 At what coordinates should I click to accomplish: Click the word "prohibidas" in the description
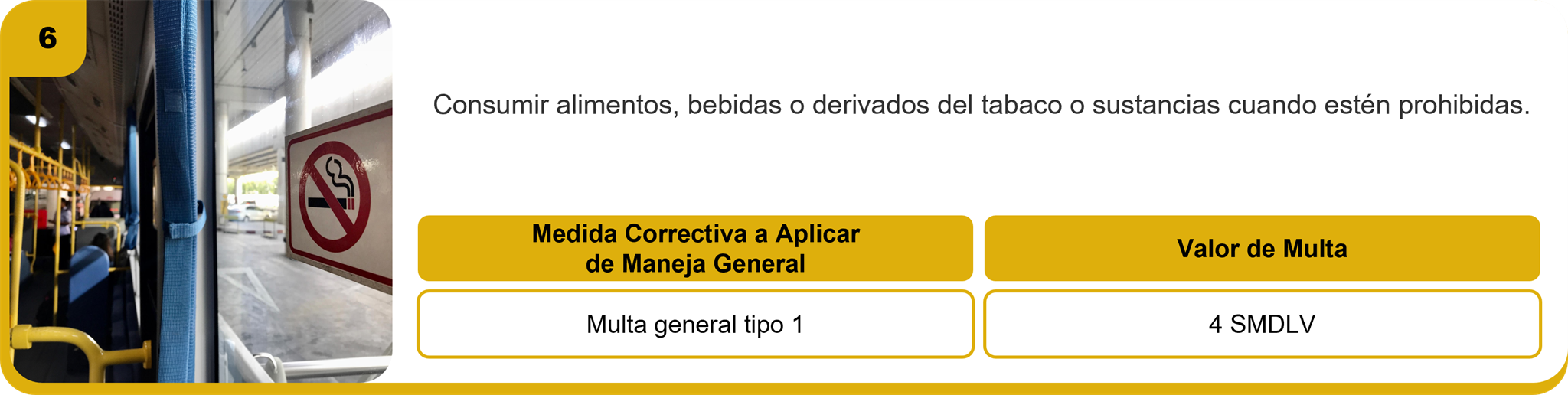click(1462, 105)
